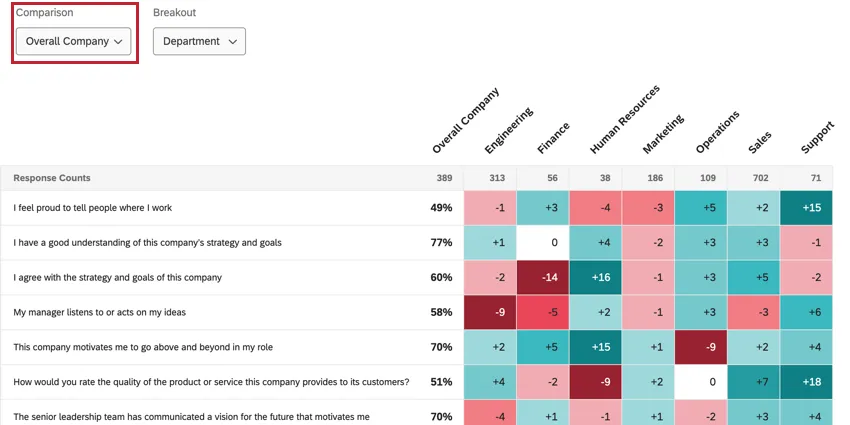Select the +16 Human Resources cell
Screen dimensions: 850x425
pyautogui.click(x=596, y=277)
